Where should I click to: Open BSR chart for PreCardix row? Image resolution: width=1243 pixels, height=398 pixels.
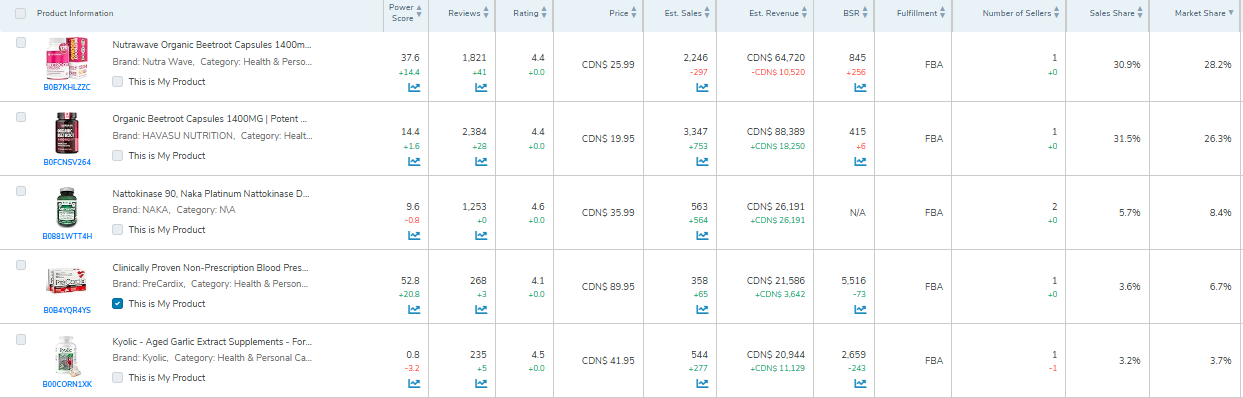click(860, 310)
